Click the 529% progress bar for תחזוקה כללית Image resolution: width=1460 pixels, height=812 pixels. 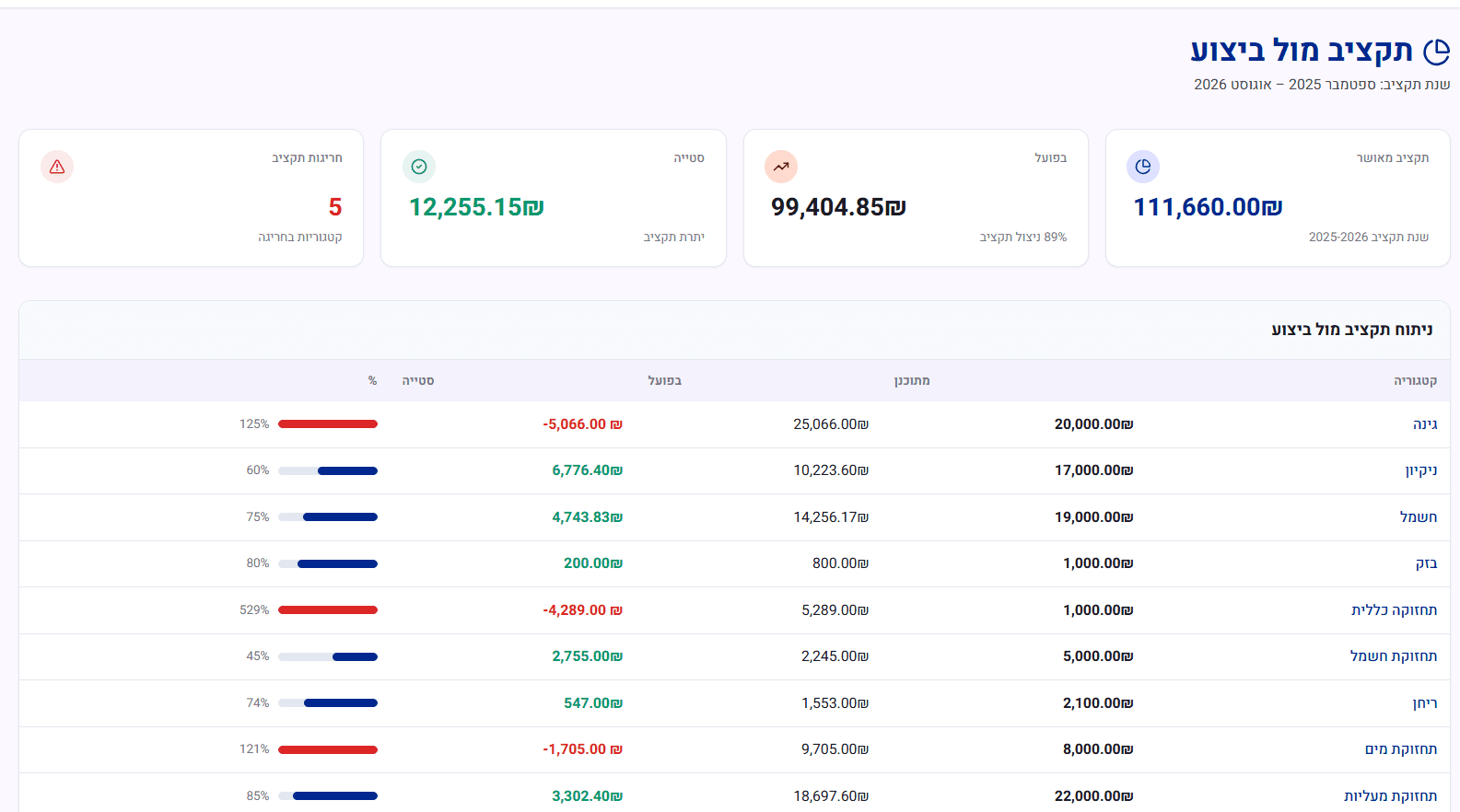[x=328, y=610]
